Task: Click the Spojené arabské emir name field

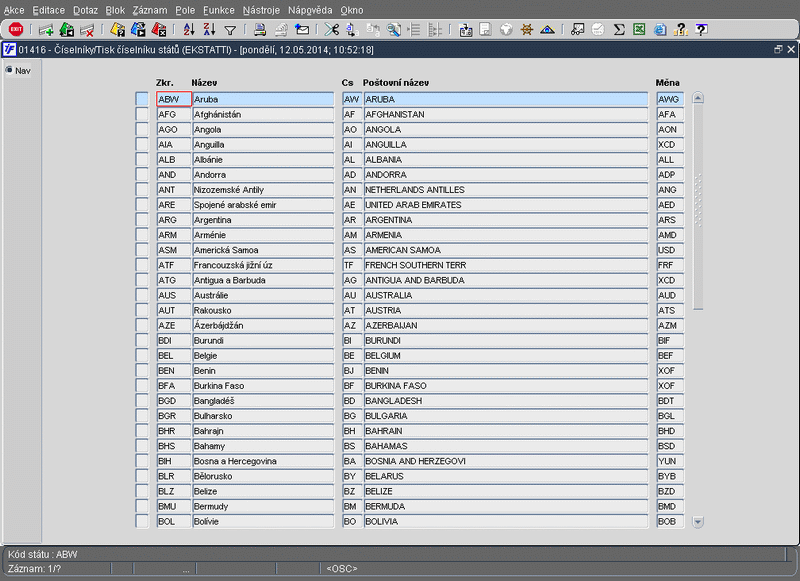Action: click(x=263, y=205)
